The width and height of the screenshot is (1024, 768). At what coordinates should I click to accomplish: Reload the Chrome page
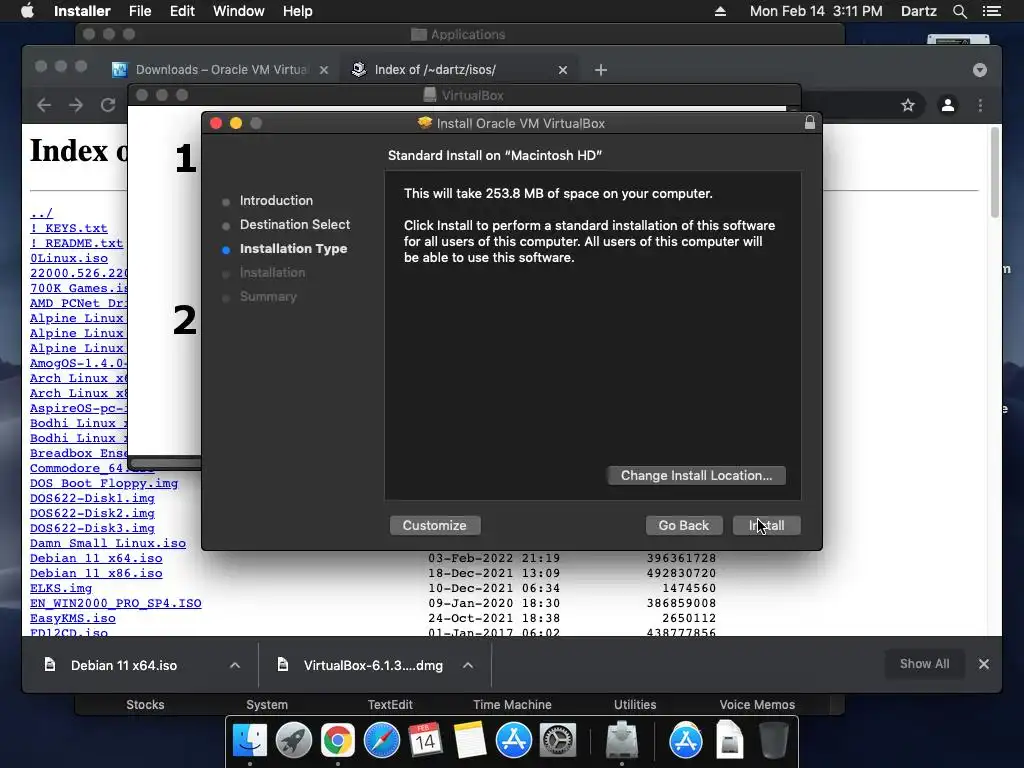pos(108,105)
